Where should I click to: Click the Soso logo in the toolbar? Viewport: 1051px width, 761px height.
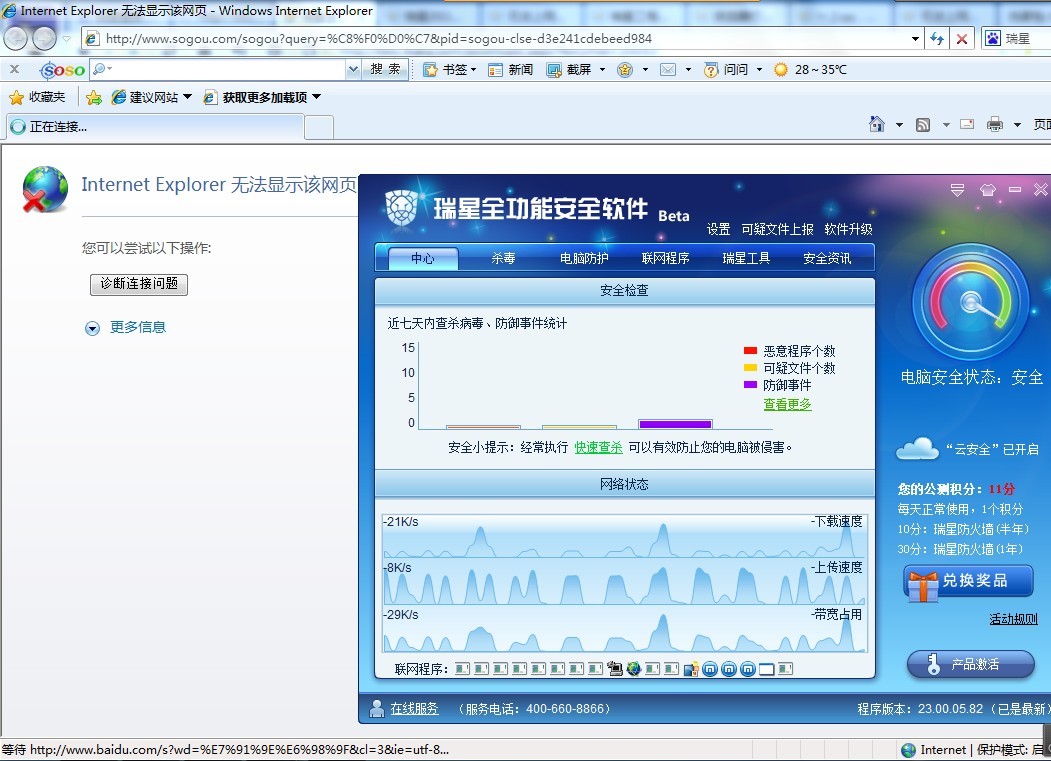62,70
